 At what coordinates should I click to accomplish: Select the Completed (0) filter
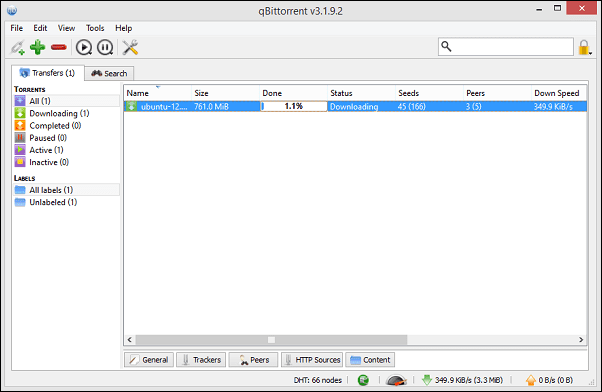(x=67, y=126)
